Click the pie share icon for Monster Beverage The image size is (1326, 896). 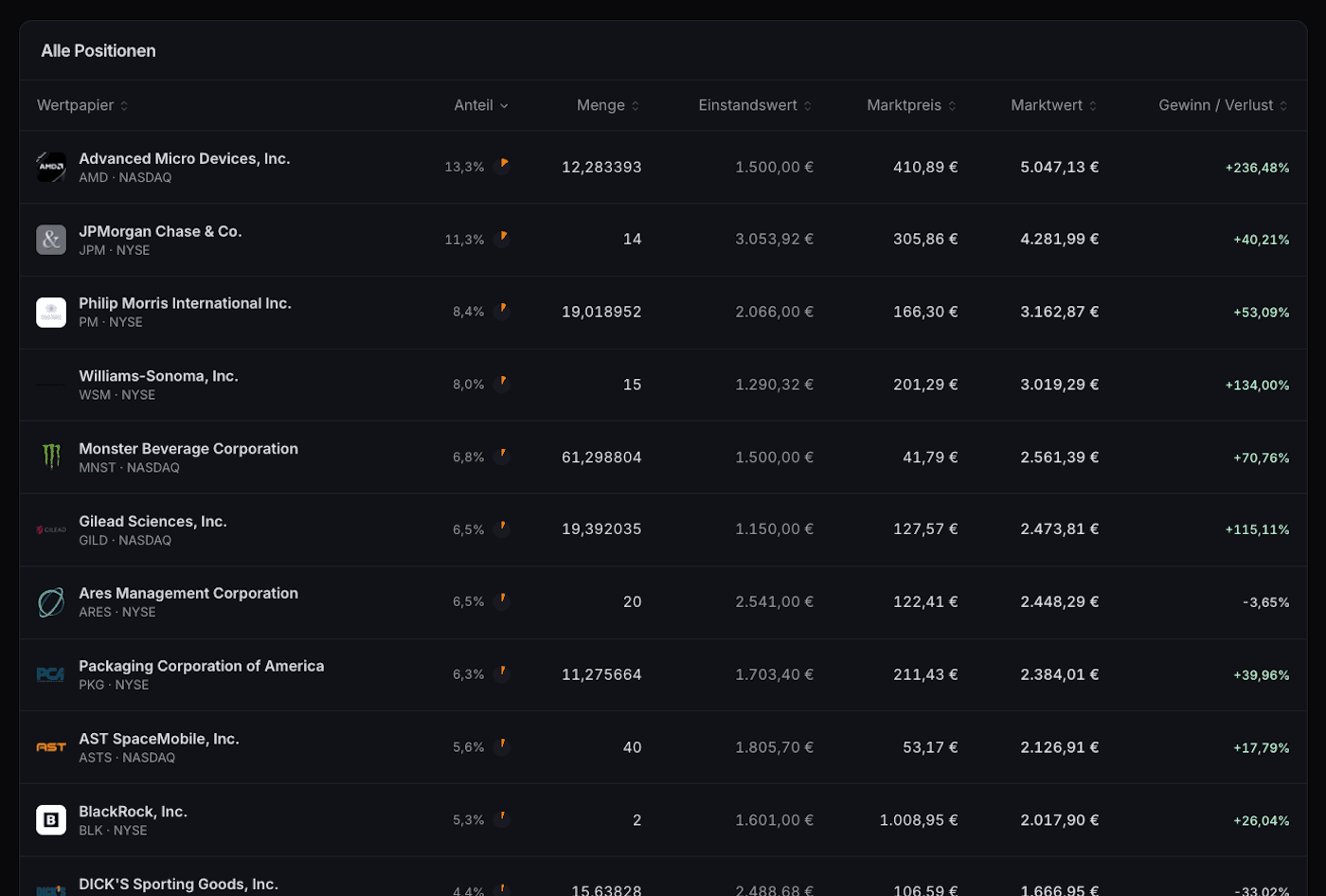click(x=502, y=457)
